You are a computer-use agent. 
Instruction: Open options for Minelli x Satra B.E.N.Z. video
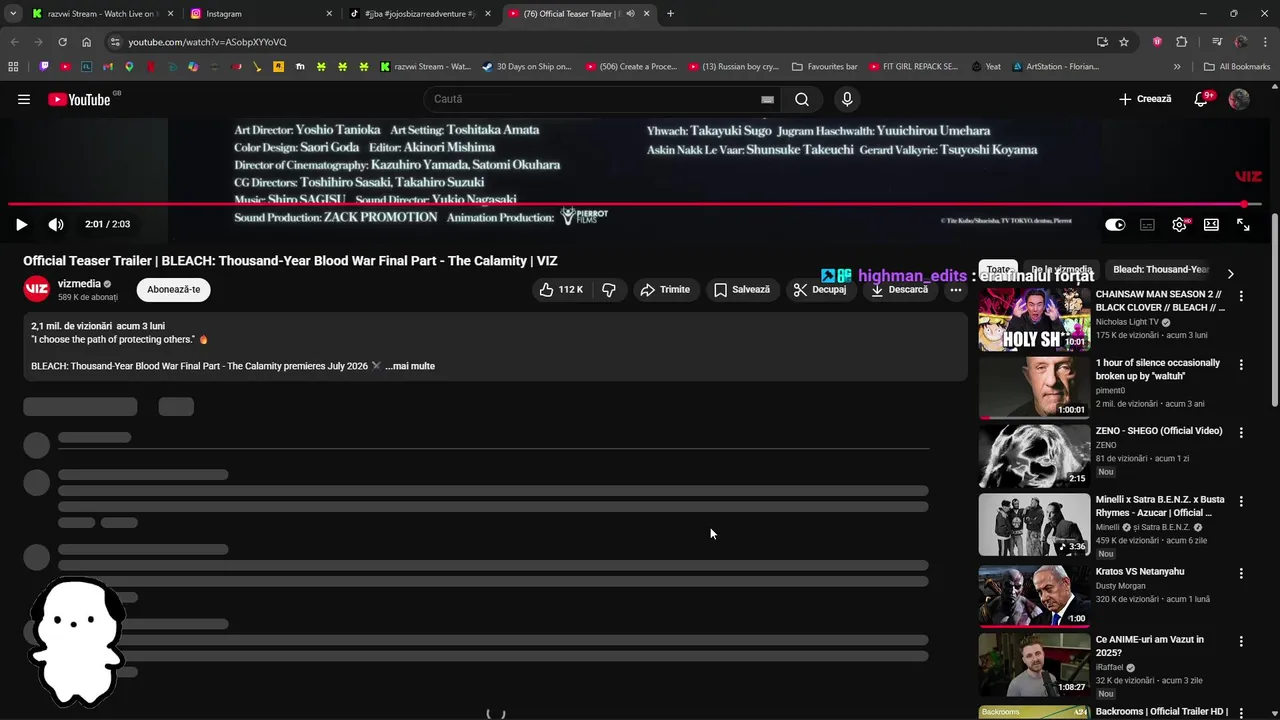click(1241, 501)
